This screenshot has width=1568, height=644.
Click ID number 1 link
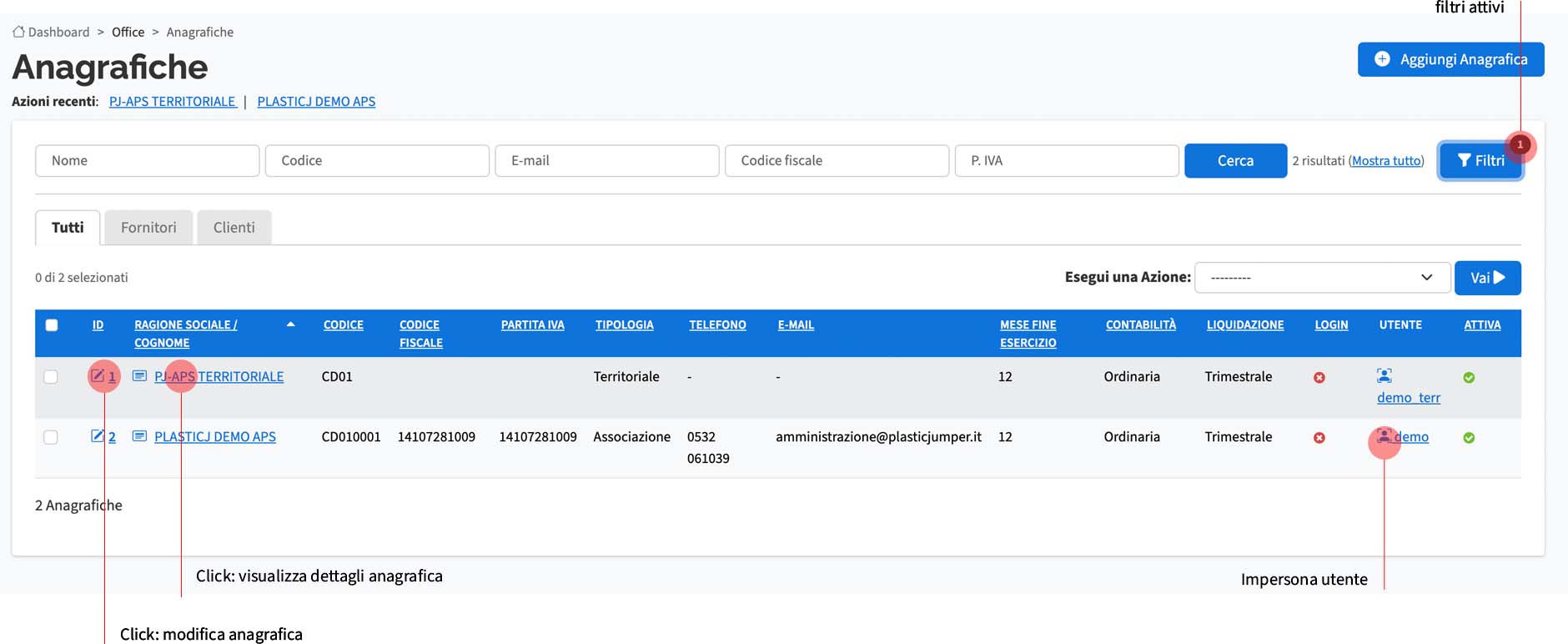112,377
